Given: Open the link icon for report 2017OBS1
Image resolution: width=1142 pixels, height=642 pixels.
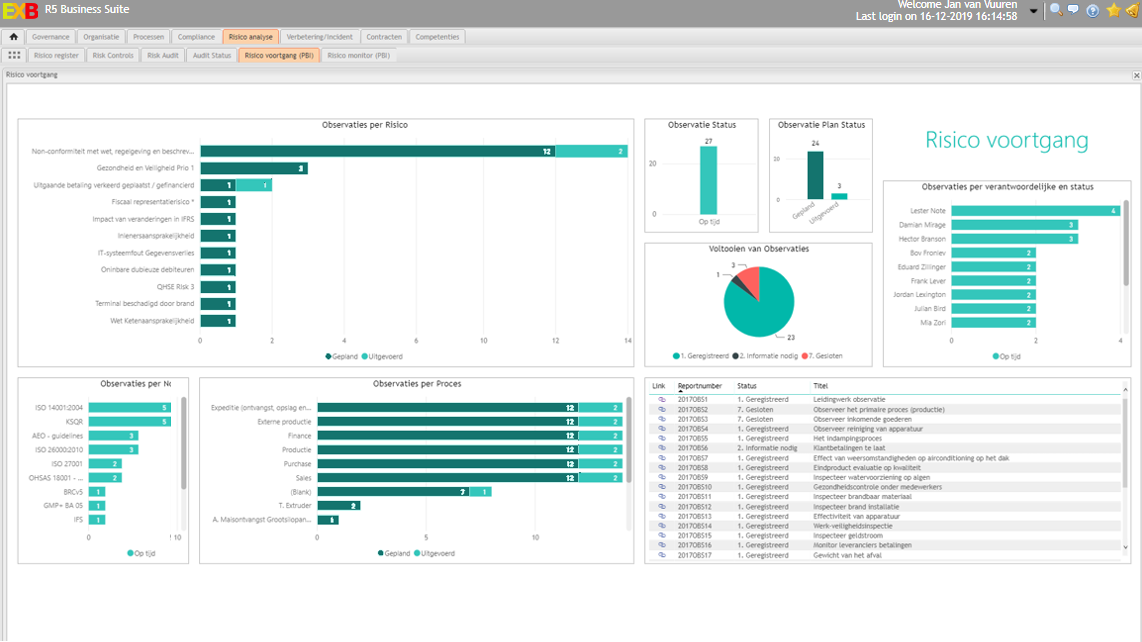Looking at the screenshot, I should click(x=660, y=397).
